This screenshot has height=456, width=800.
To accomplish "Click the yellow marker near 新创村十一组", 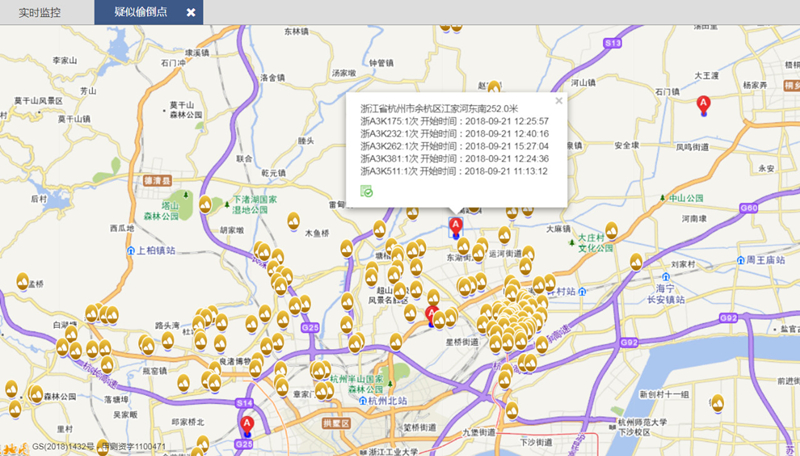I will (716, 403).
